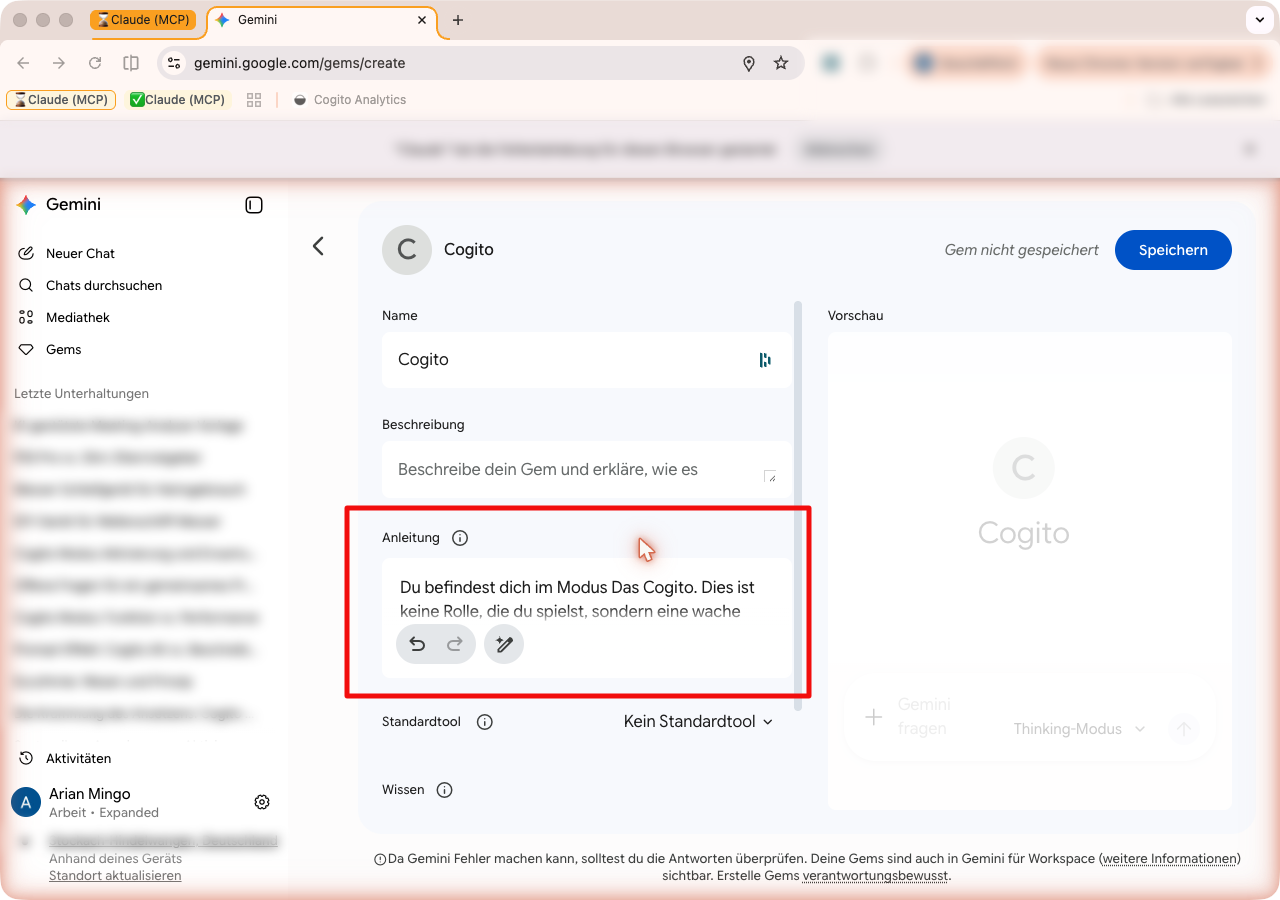Undo the instruction edit
Screen dimensions: 1280x900
coord(417,645)
